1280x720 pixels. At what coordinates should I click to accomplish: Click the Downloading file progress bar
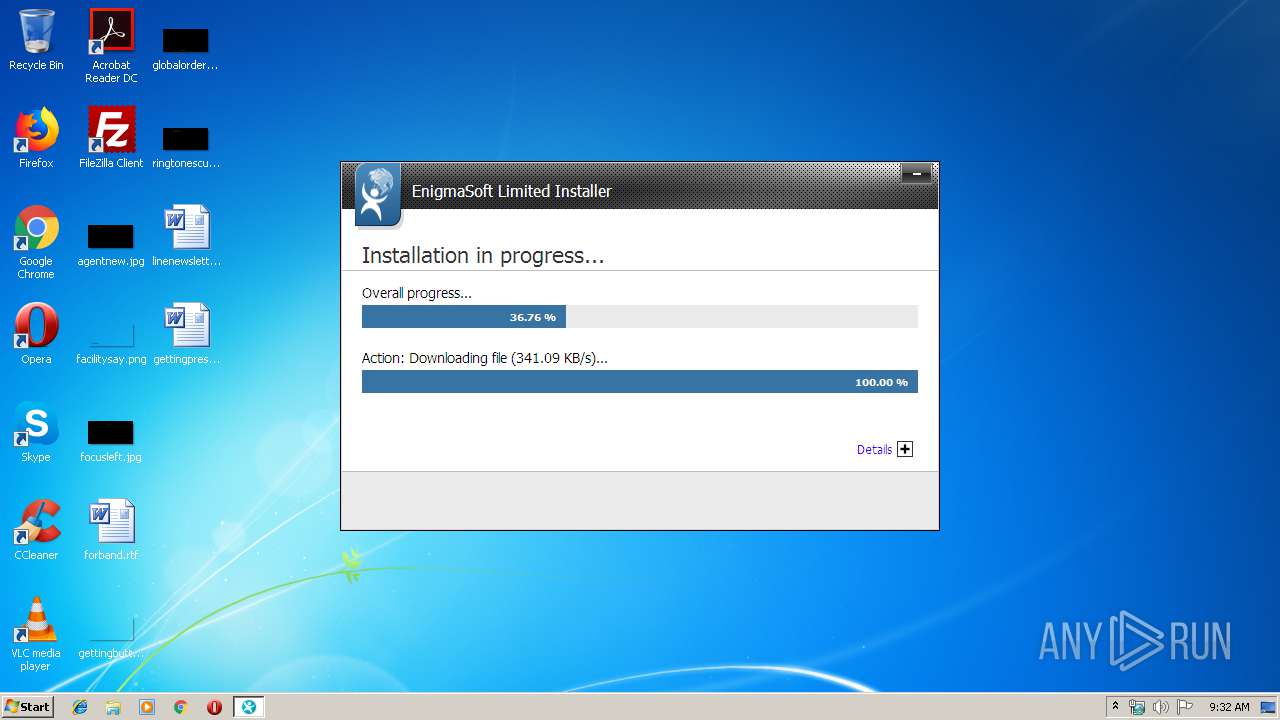(x=639, y=382)
